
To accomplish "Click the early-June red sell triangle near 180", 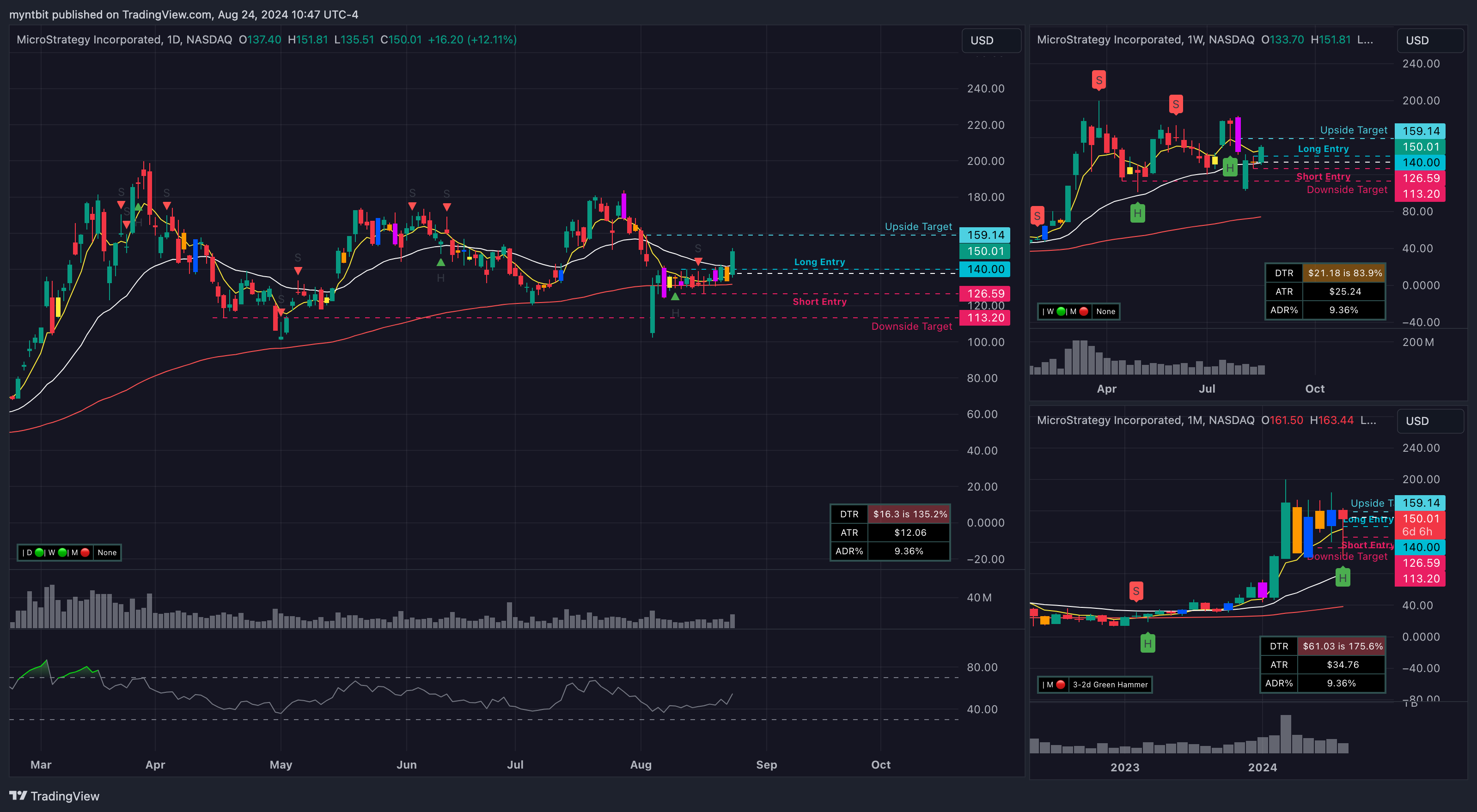I will 412,206.
